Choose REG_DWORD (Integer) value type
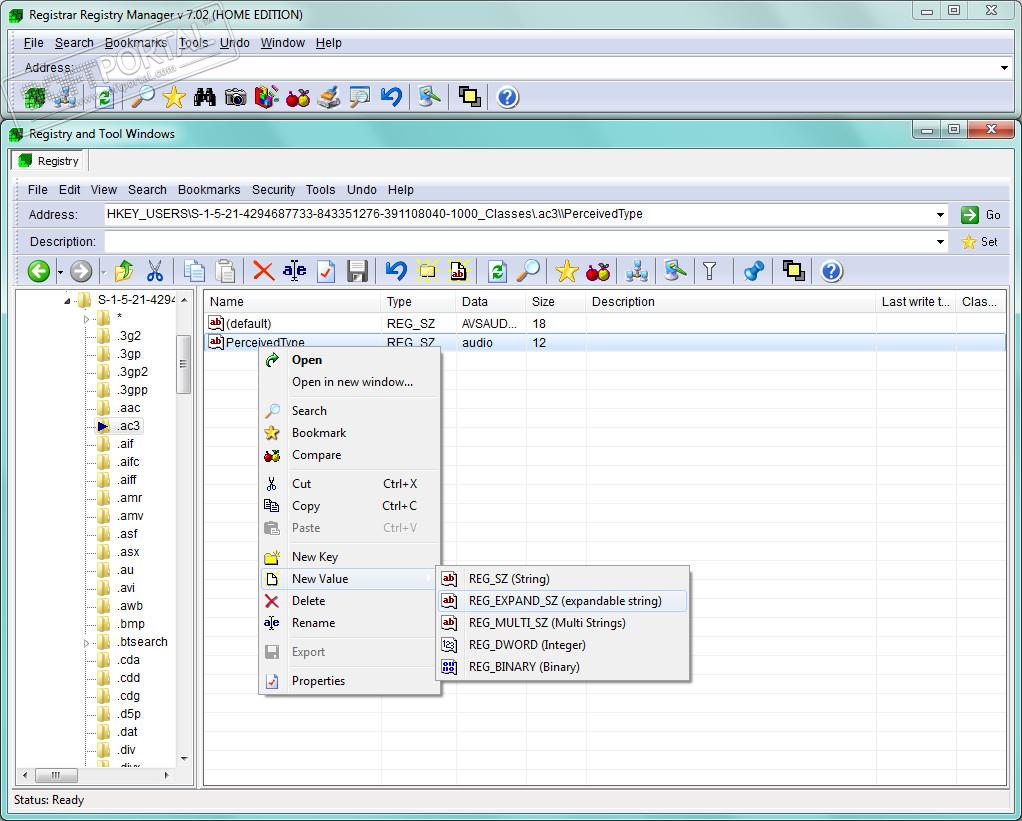 tap(563, 645)
